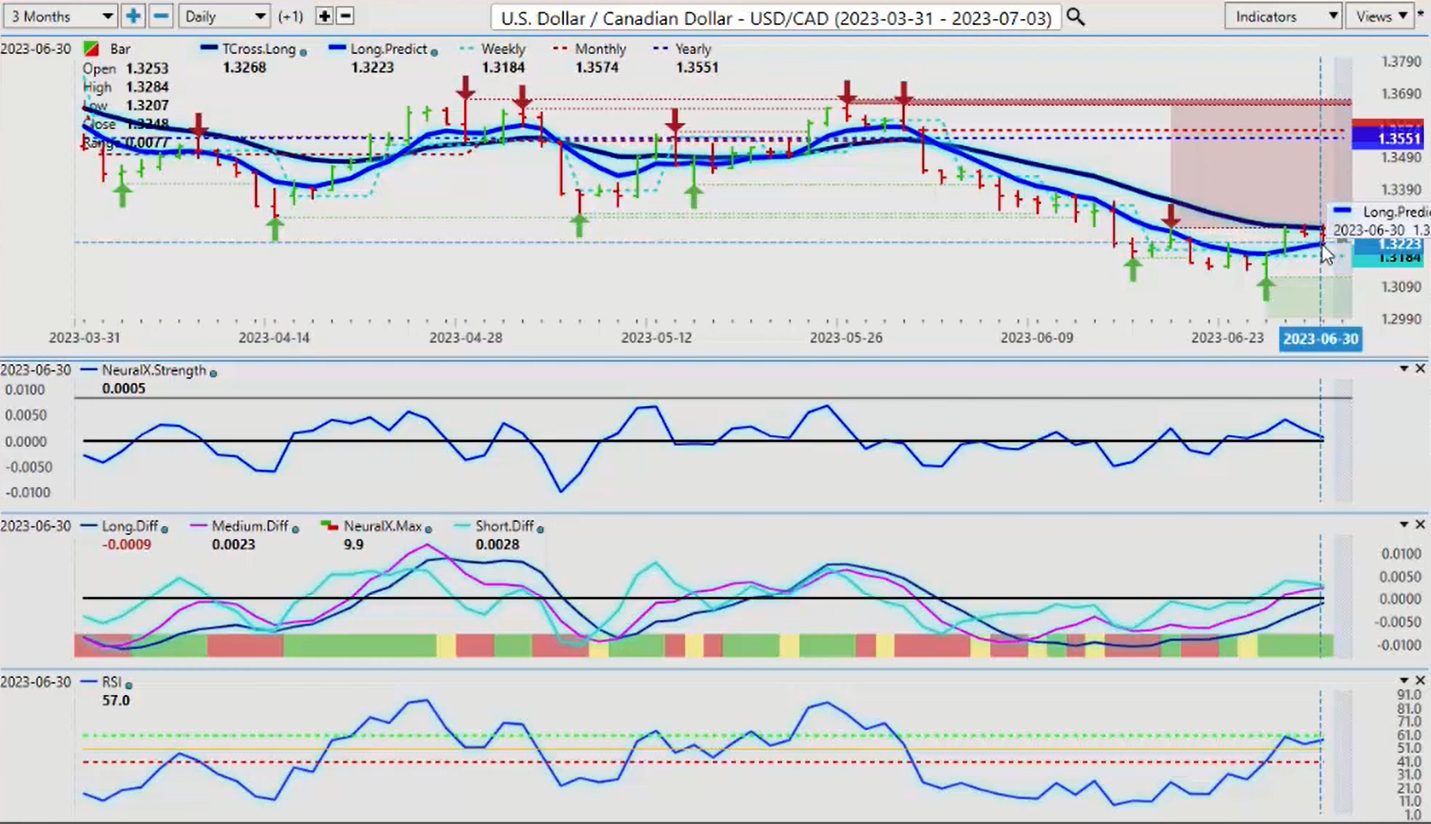Click the Bar chart type icon
The height and width of the screenshot is (824, 1431).
point(91,49)
